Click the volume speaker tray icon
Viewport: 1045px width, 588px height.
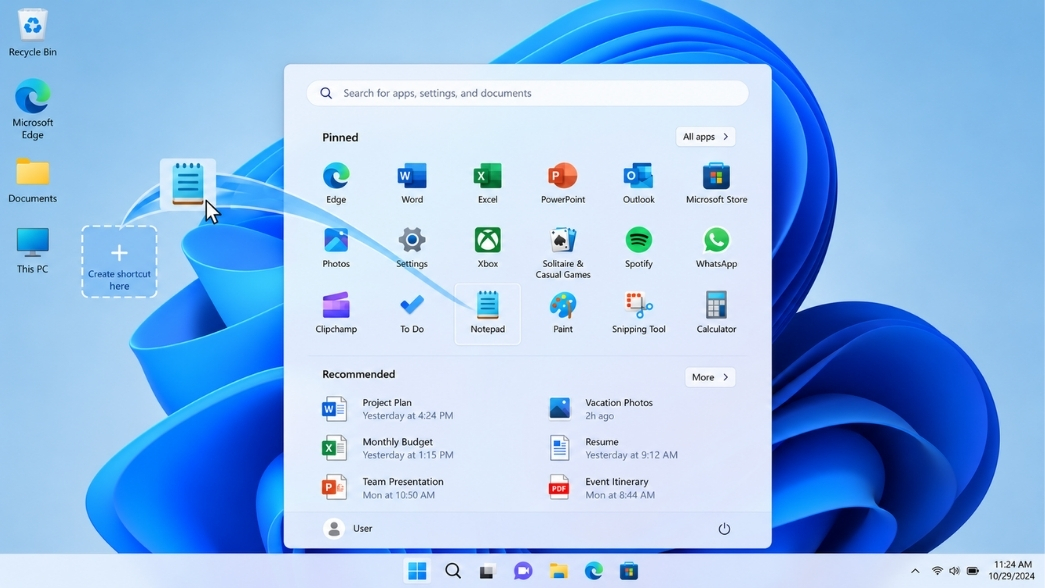[x=954, y=571]
